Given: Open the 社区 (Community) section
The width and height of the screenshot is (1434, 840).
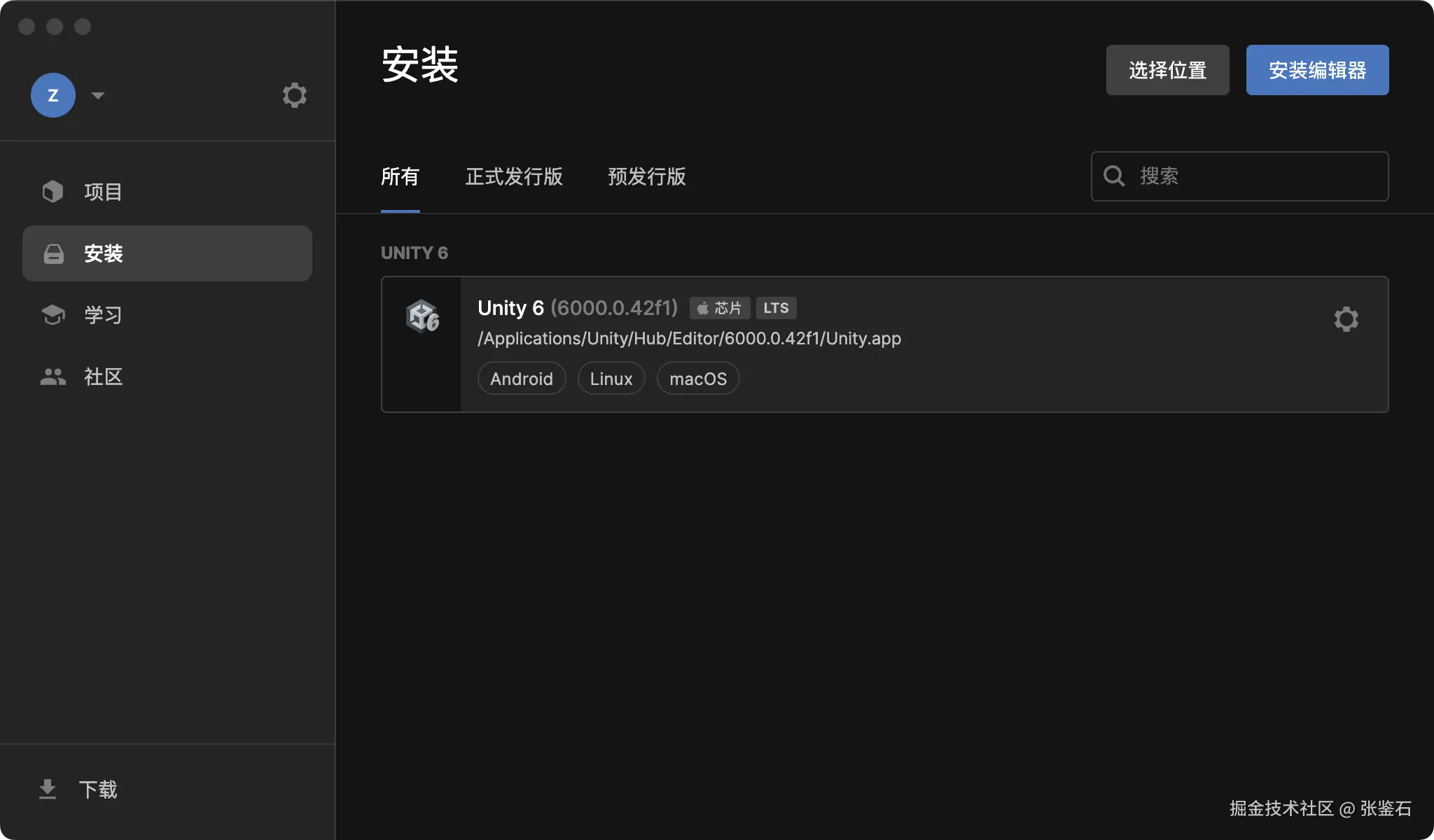Looking at the screenshot, I should (x=102, y=377).
